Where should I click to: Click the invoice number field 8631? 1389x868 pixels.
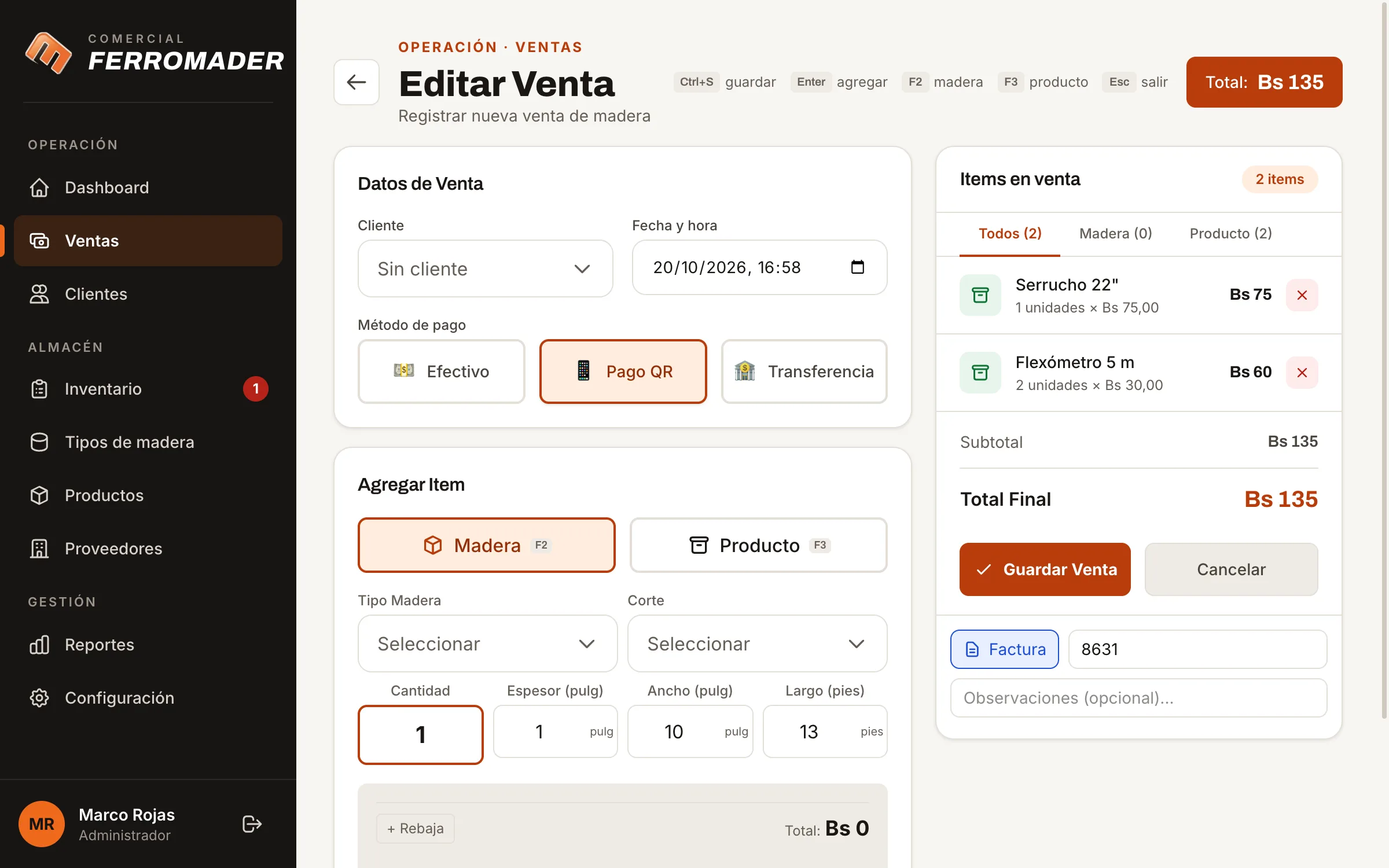coord(1198,649)
